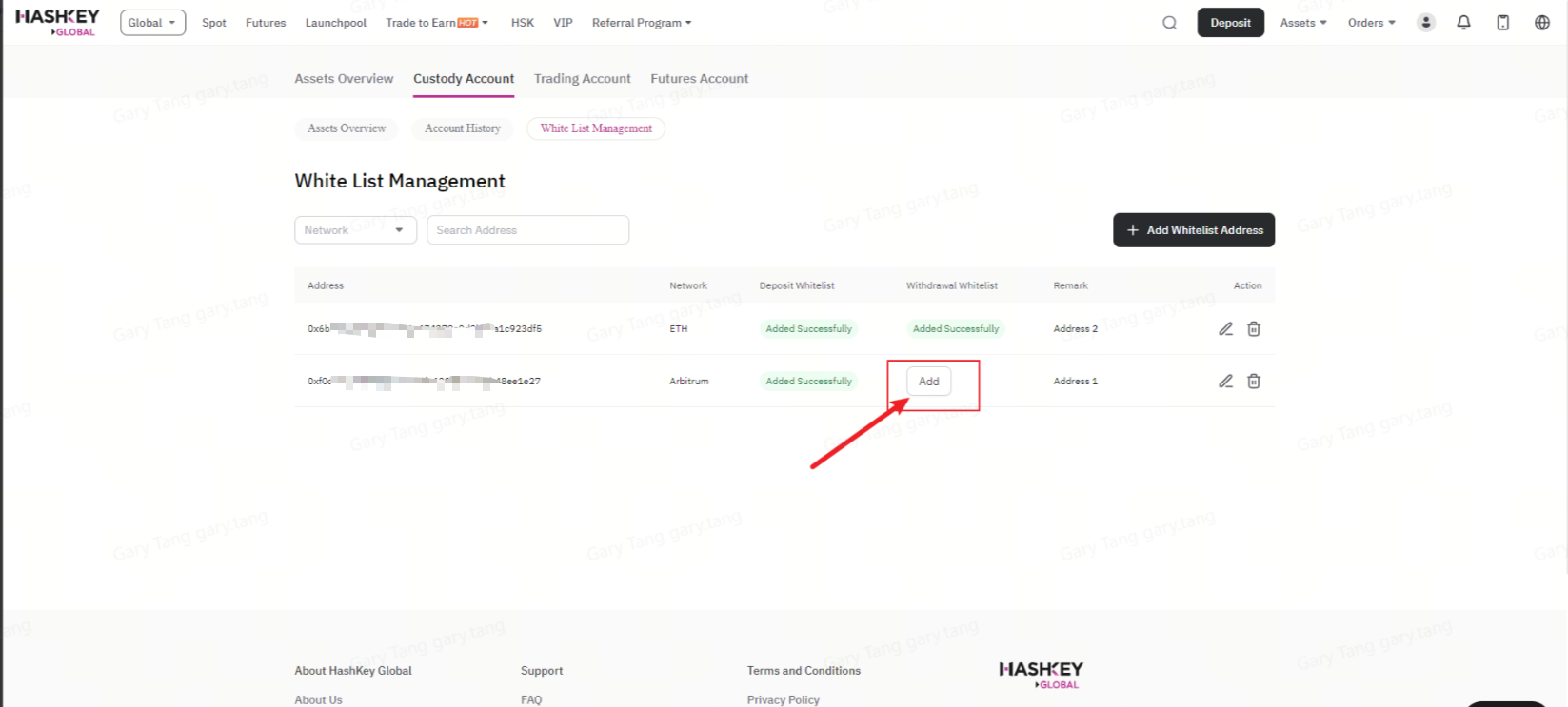
Task: Open the notifications bell icon
Action: pyautogui.click(x=1463, y=23)
